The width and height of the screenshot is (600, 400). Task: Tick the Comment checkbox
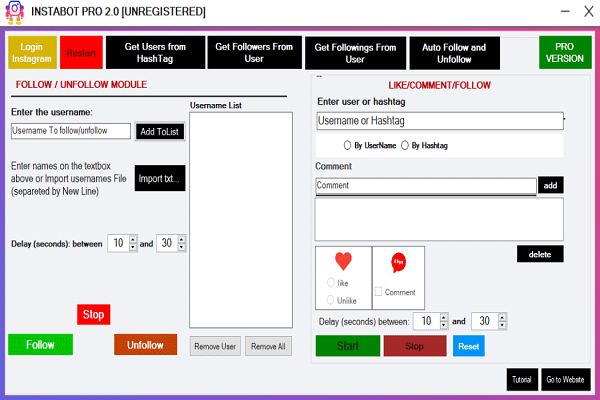[x=378, y=292]
